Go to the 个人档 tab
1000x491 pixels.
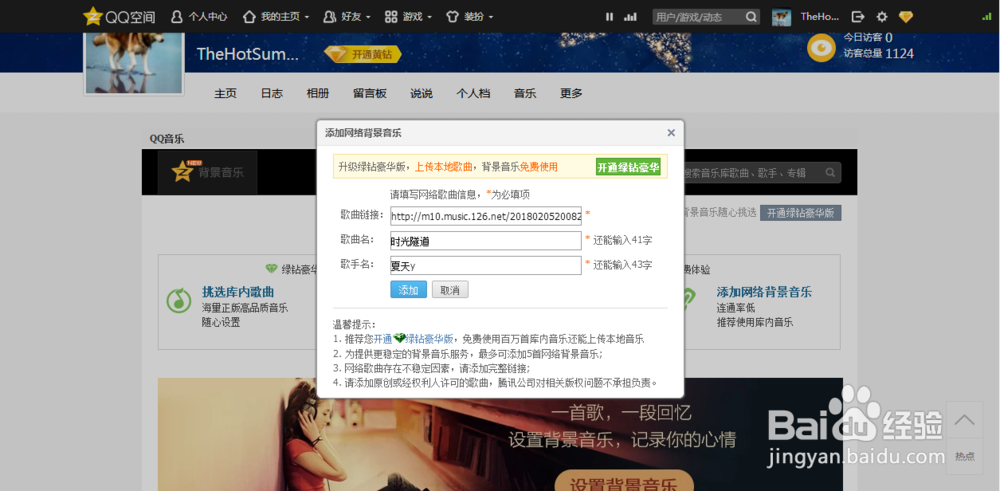(473, 94)
